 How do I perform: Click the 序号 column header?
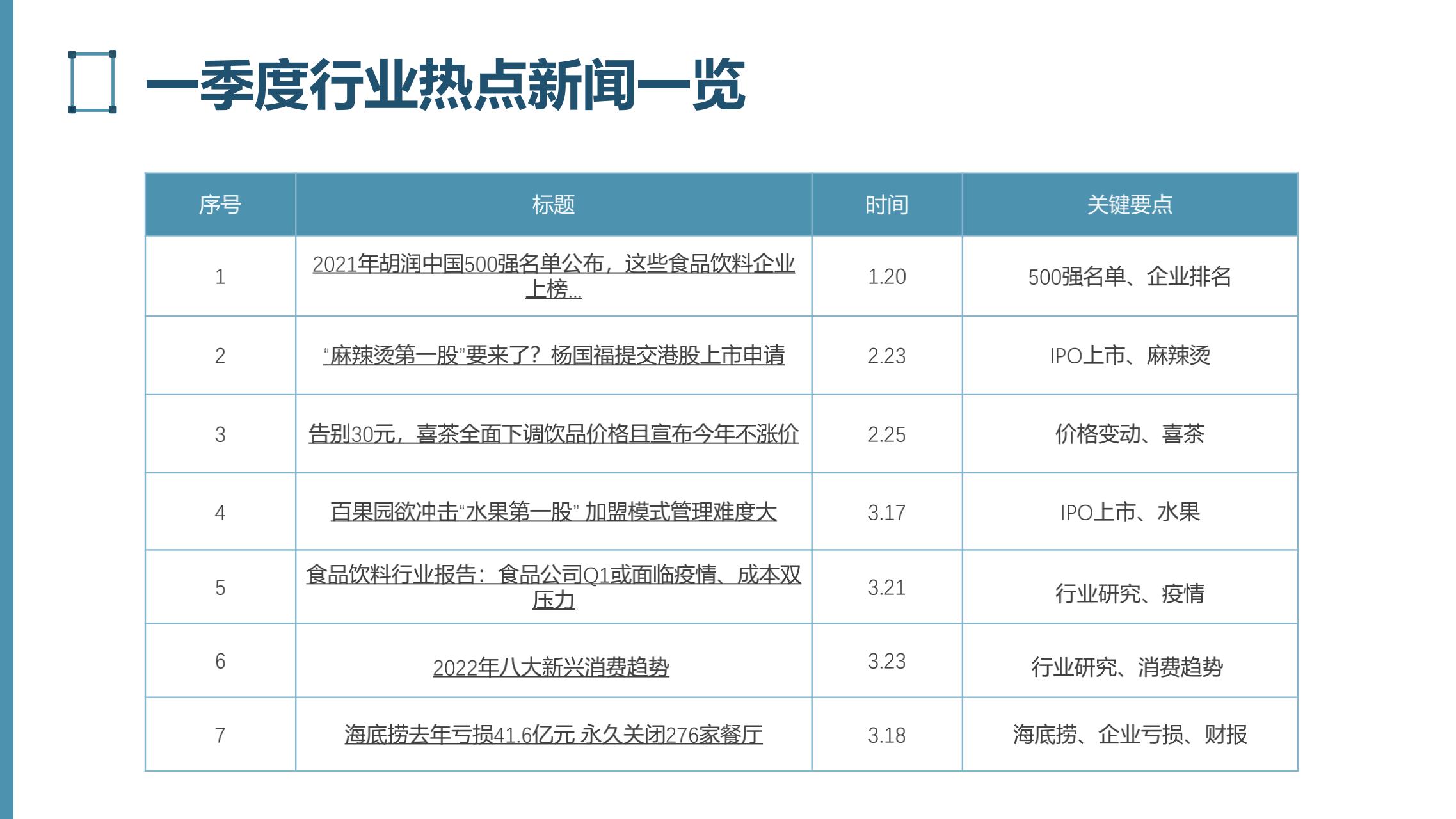(x=220, y=205)
